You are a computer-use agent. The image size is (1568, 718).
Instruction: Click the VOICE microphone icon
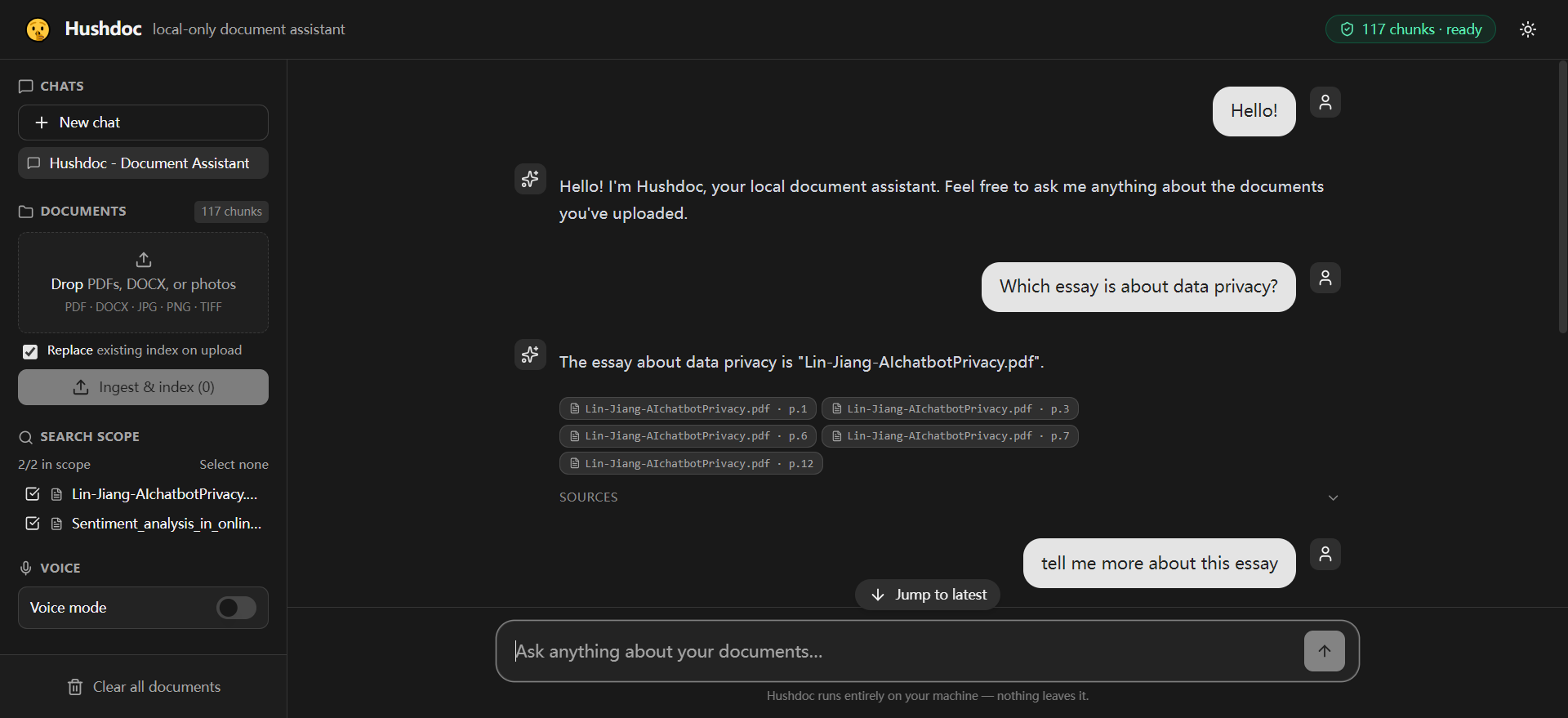coord(26,568)
